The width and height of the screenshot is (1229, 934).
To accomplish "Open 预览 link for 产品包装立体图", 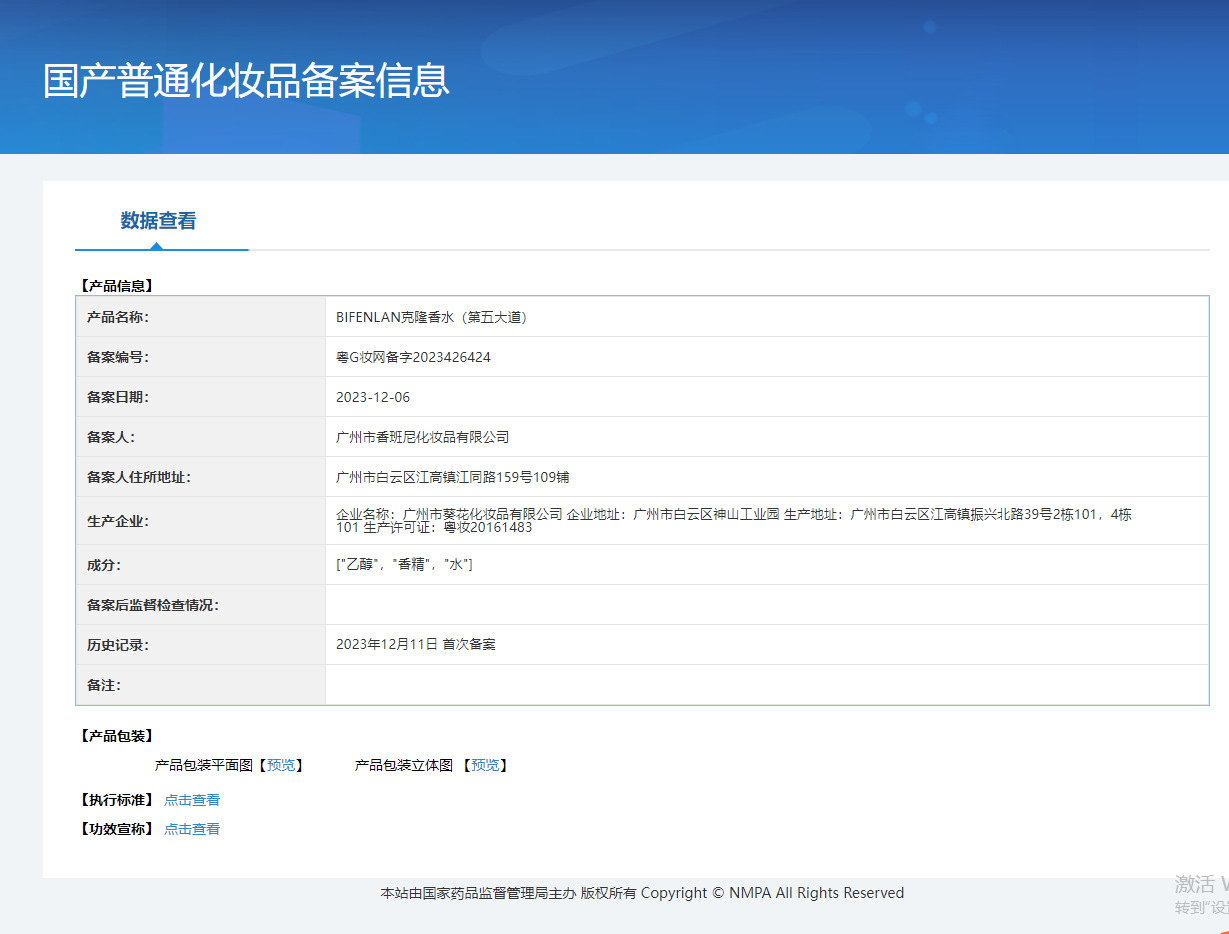I will 485,765.
